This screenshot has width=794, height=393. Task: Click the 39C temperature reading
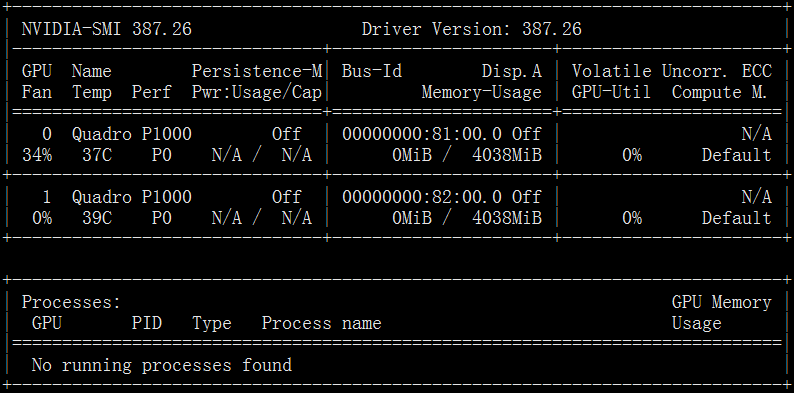pos(97,218)
